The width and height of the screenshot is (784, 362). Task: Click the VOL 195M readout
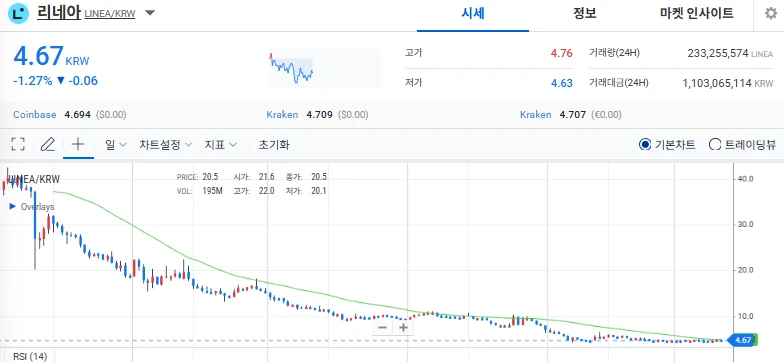[200, 190]
